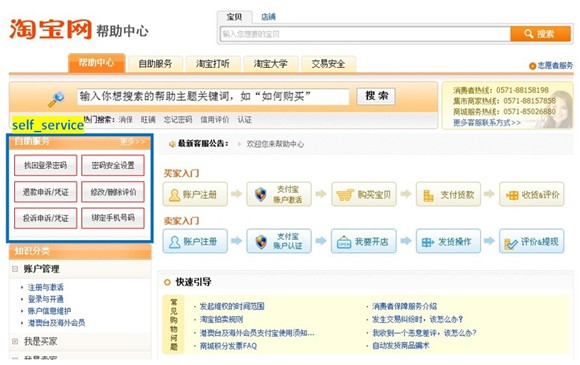Click the 密码安全设置 button
Screen dimensions: 580x365
point(113,165)
